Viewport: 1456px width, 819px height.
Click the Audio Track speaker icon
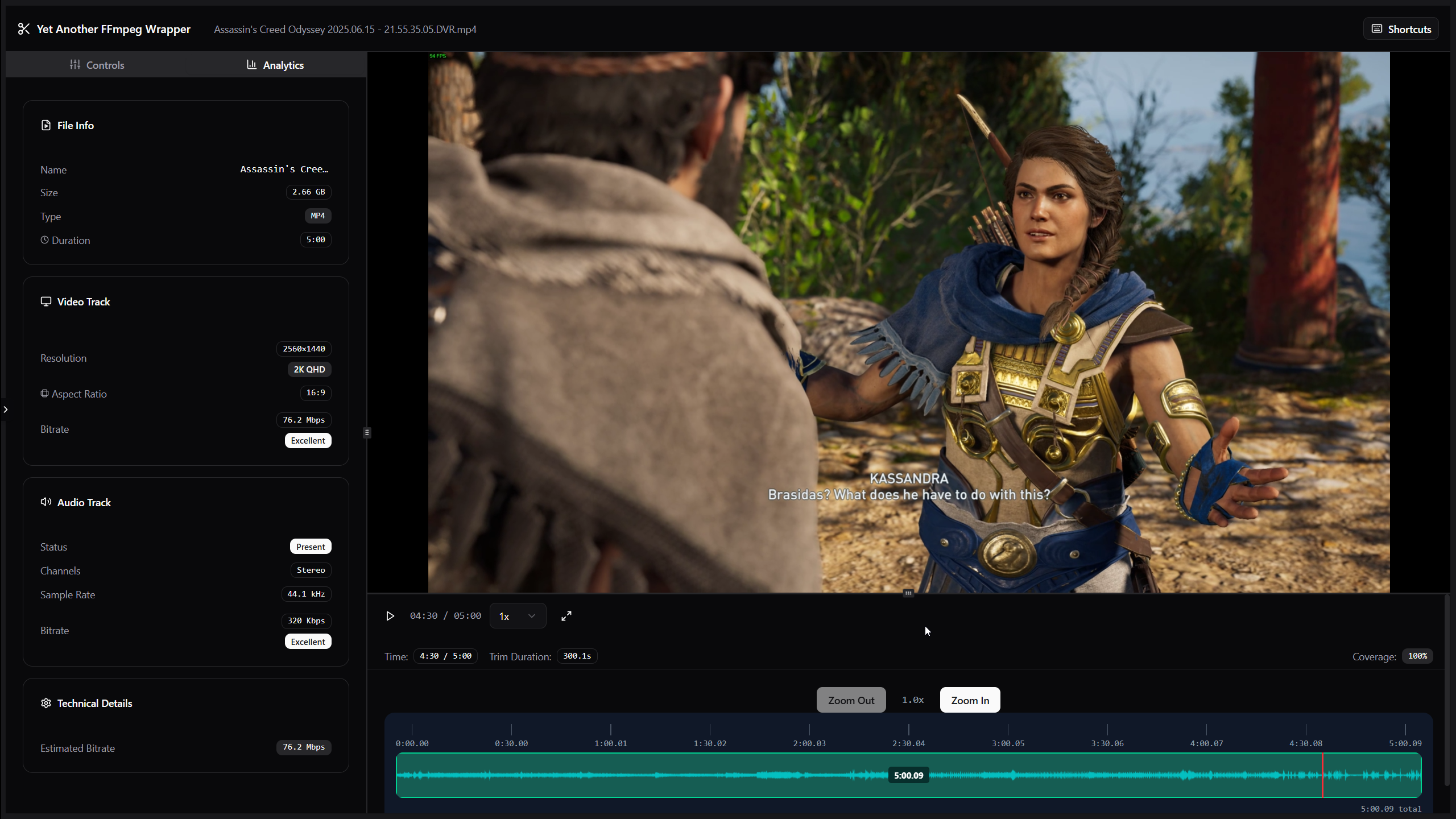tap(46, 502)
